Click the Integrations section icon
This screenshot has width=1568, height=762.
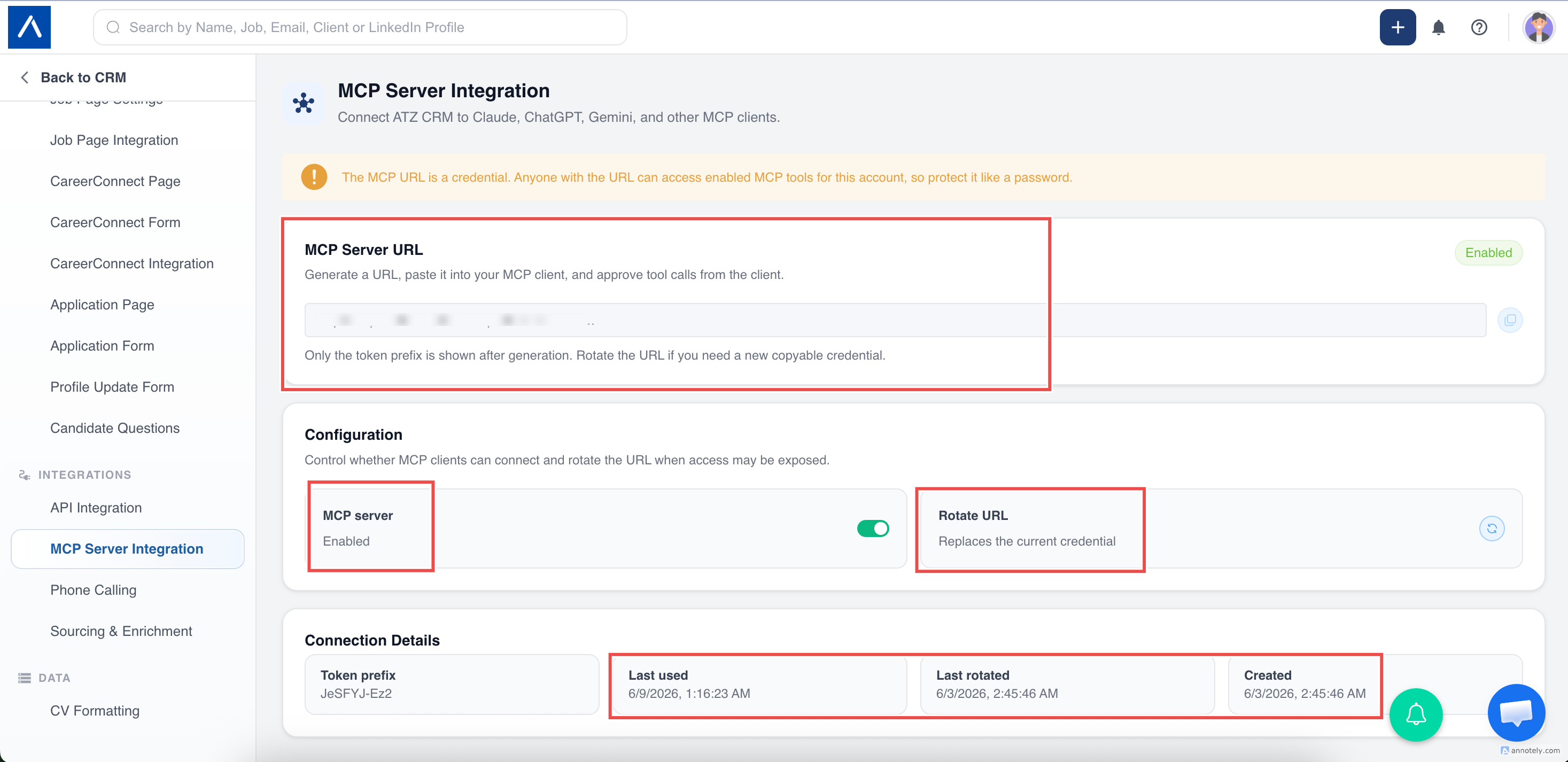25,475
